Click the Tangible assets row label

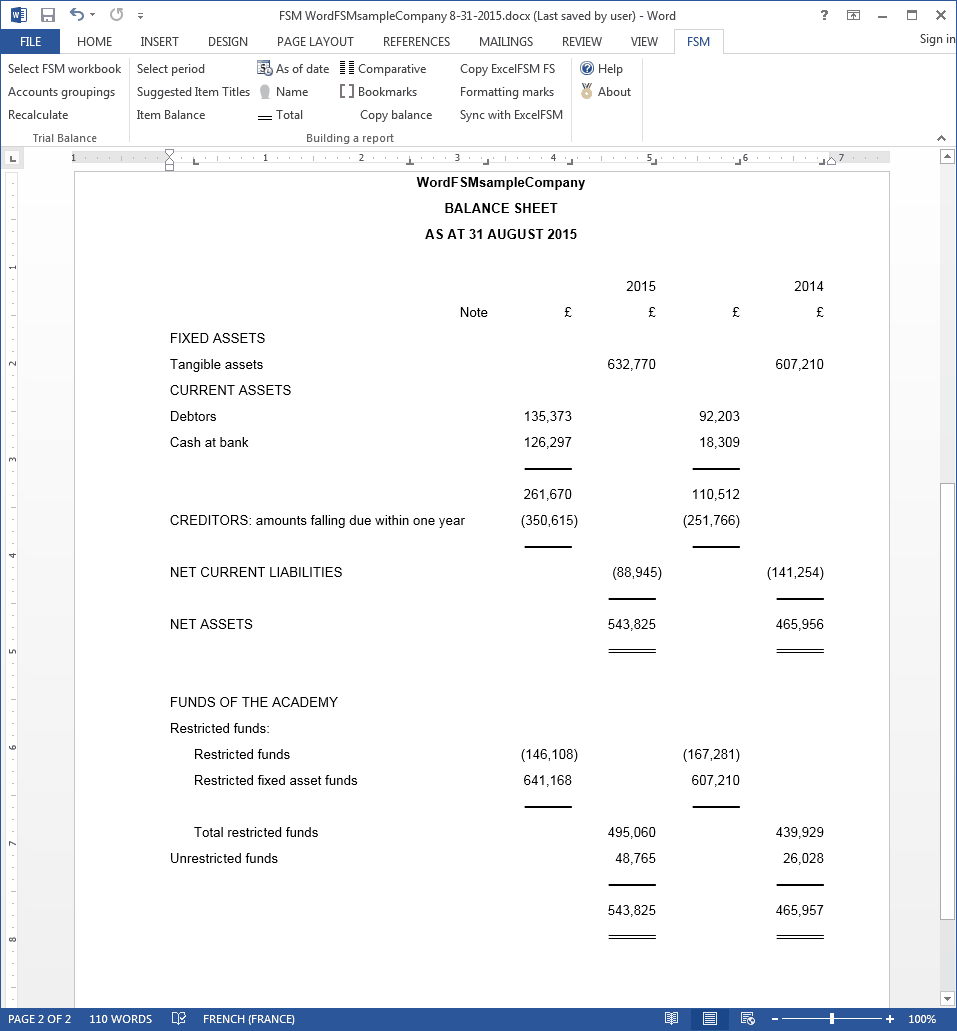point(216,364)
